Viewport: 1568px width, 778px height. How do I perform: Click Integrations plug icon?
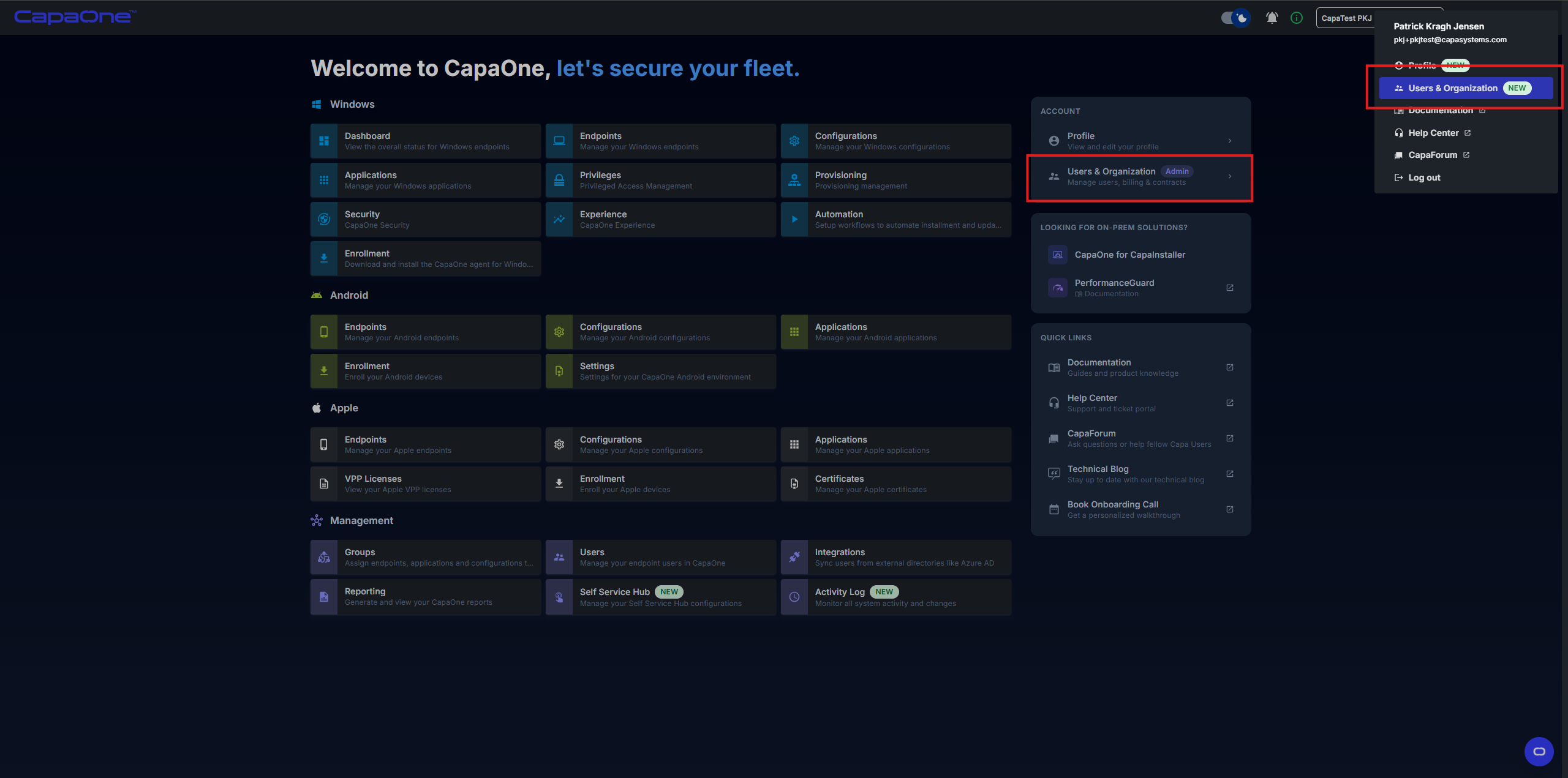click(x=794, y=557)
